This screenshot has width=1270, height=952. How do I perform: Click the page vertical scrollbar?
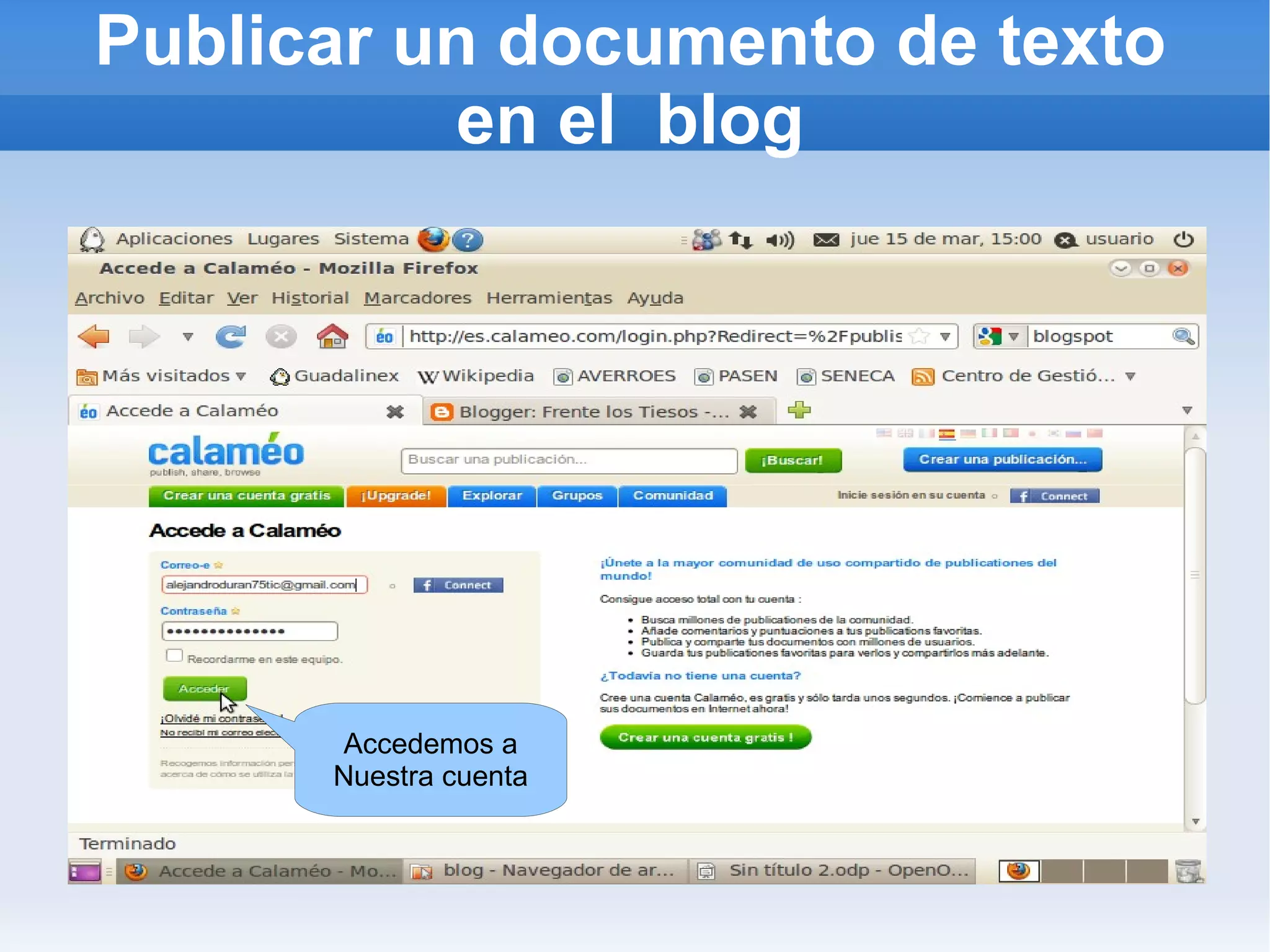(x=1195, y=575)
